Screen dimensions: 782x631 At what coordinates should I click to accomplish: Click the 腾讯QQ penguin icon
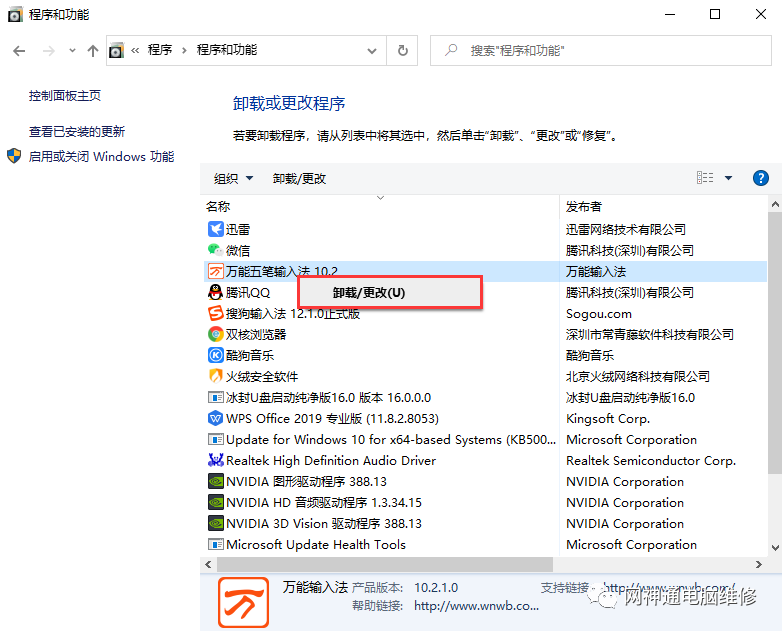coord(215,292)
